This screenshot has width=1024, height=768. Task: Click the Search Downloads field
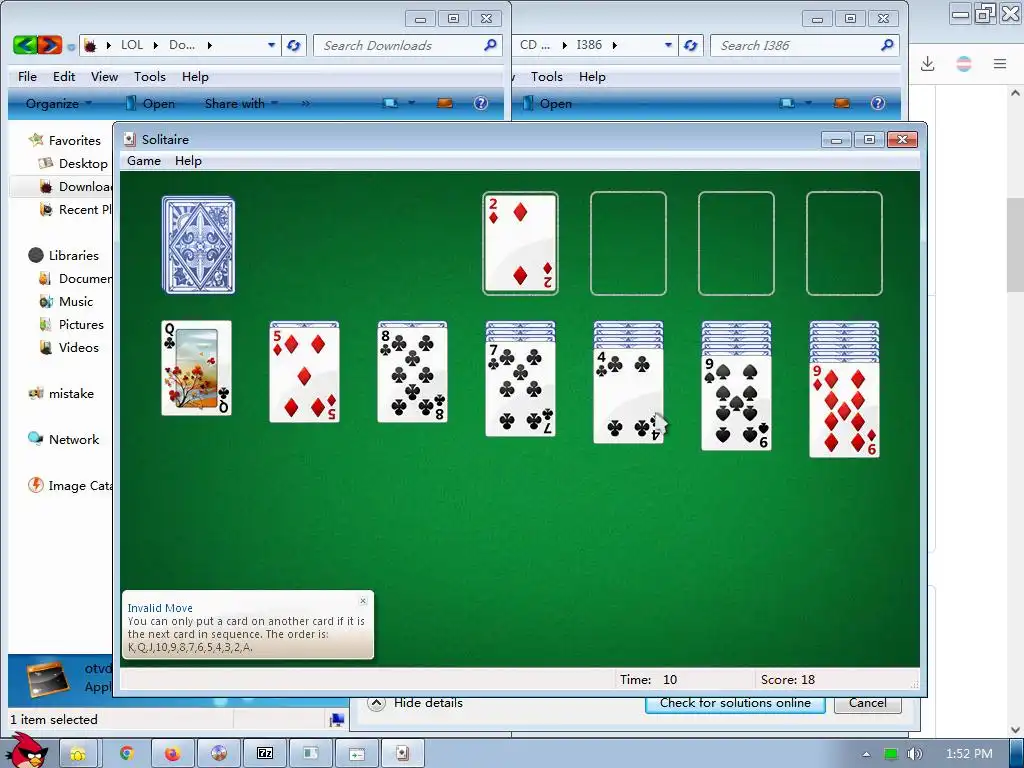[408, 45]
